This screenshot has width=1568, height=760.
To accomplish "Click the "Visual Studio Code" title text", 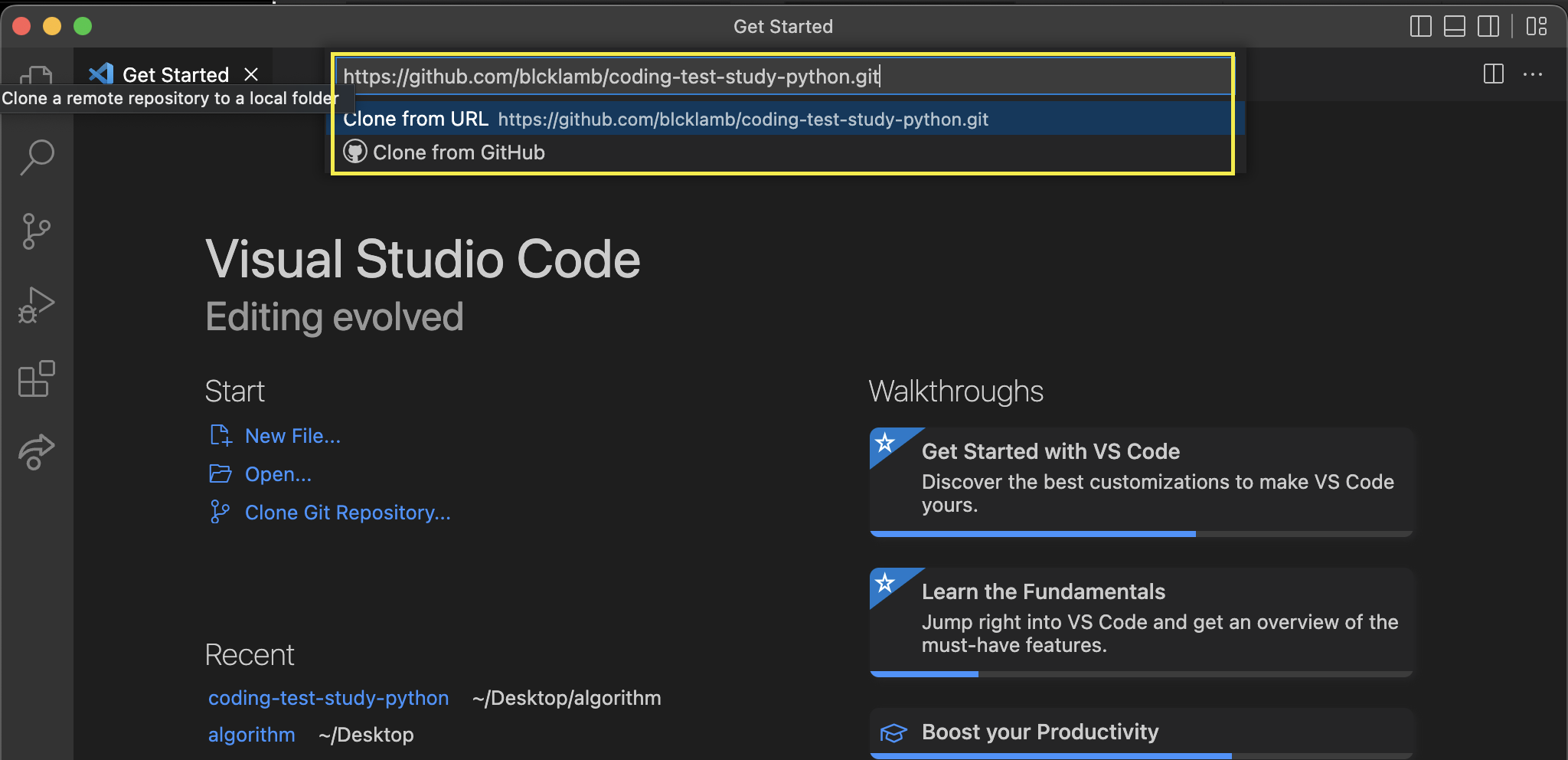I will pyautogui.click(x=423, y=259).
